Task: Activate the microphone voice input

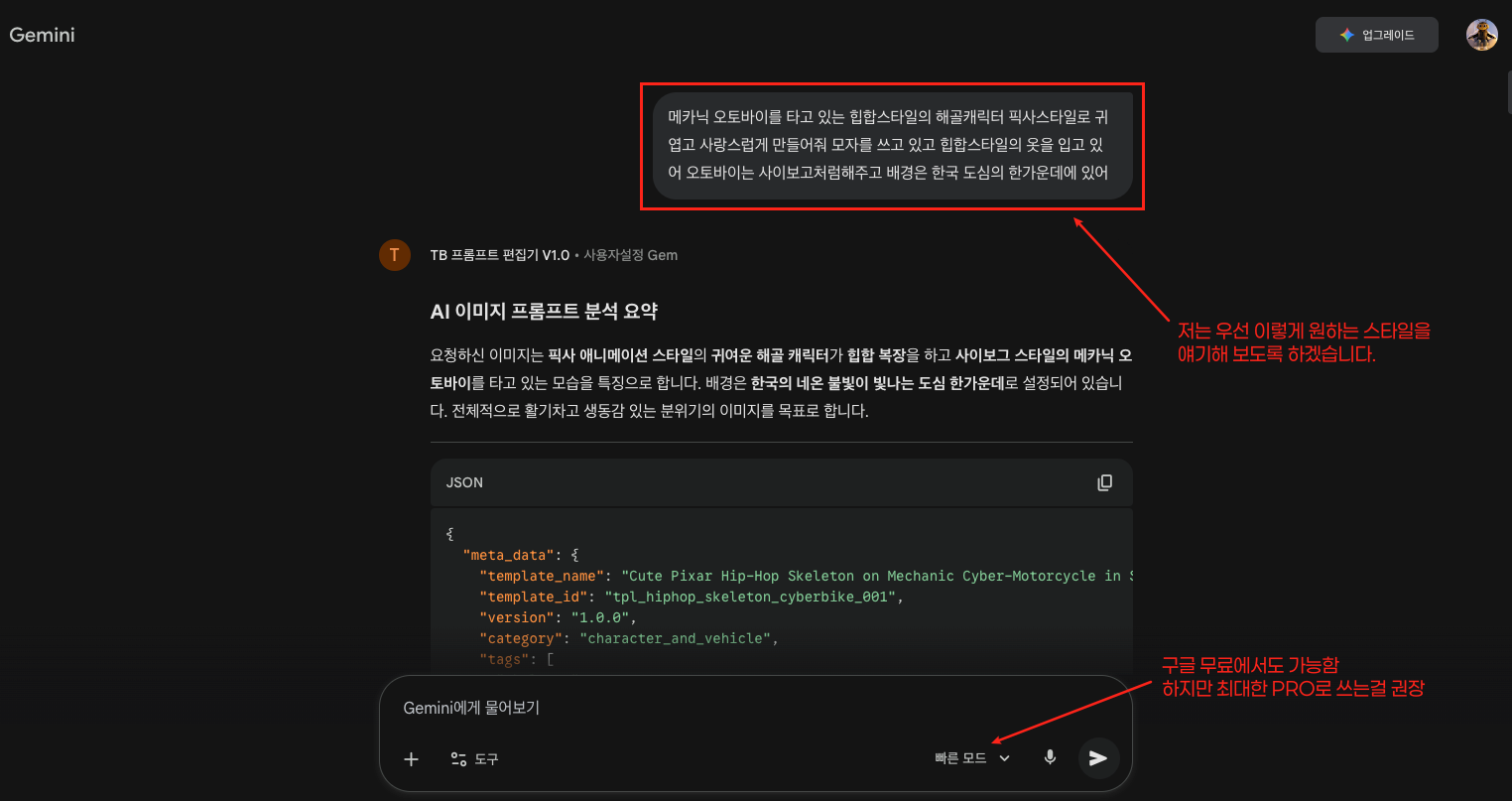Action: point(1050,757)
